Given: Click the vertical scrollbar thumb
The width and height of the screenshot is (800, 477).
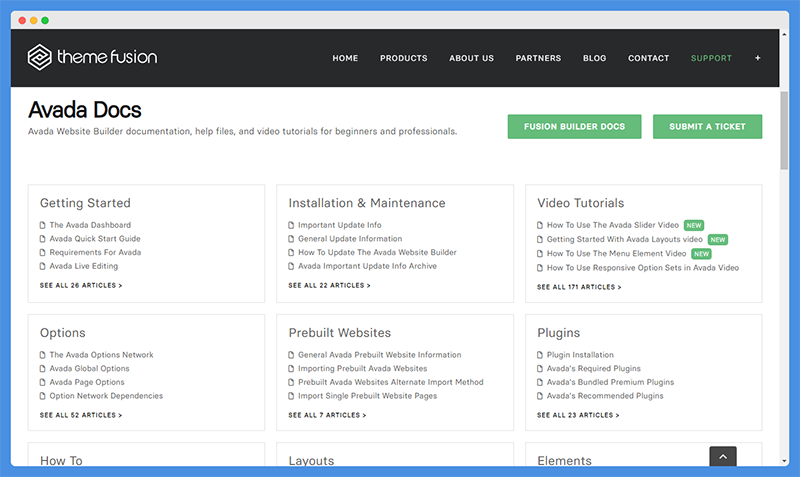Looking at the screenshot, I should point(784,131).
